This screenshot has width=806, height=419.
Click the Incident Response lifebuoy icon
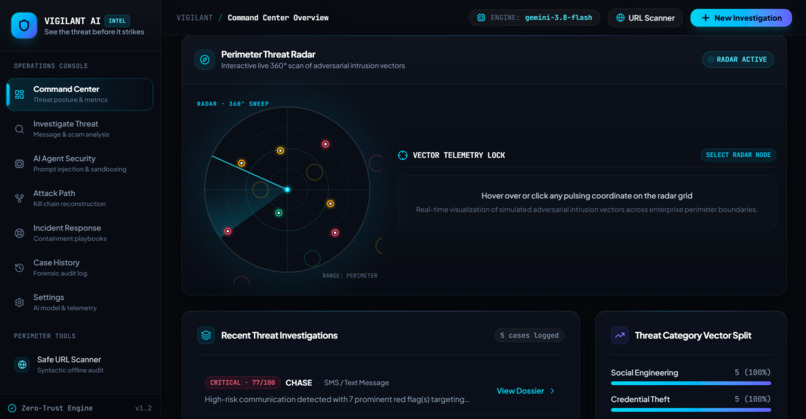point(20,233)
